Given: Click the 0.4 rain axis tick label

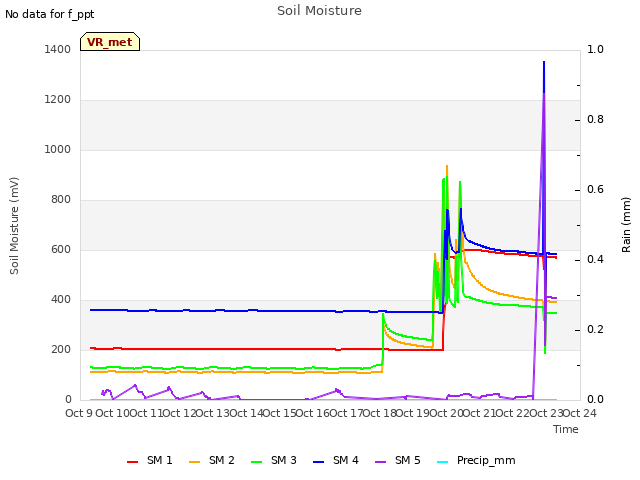Looking at the screenshot, I should [595, 260].
